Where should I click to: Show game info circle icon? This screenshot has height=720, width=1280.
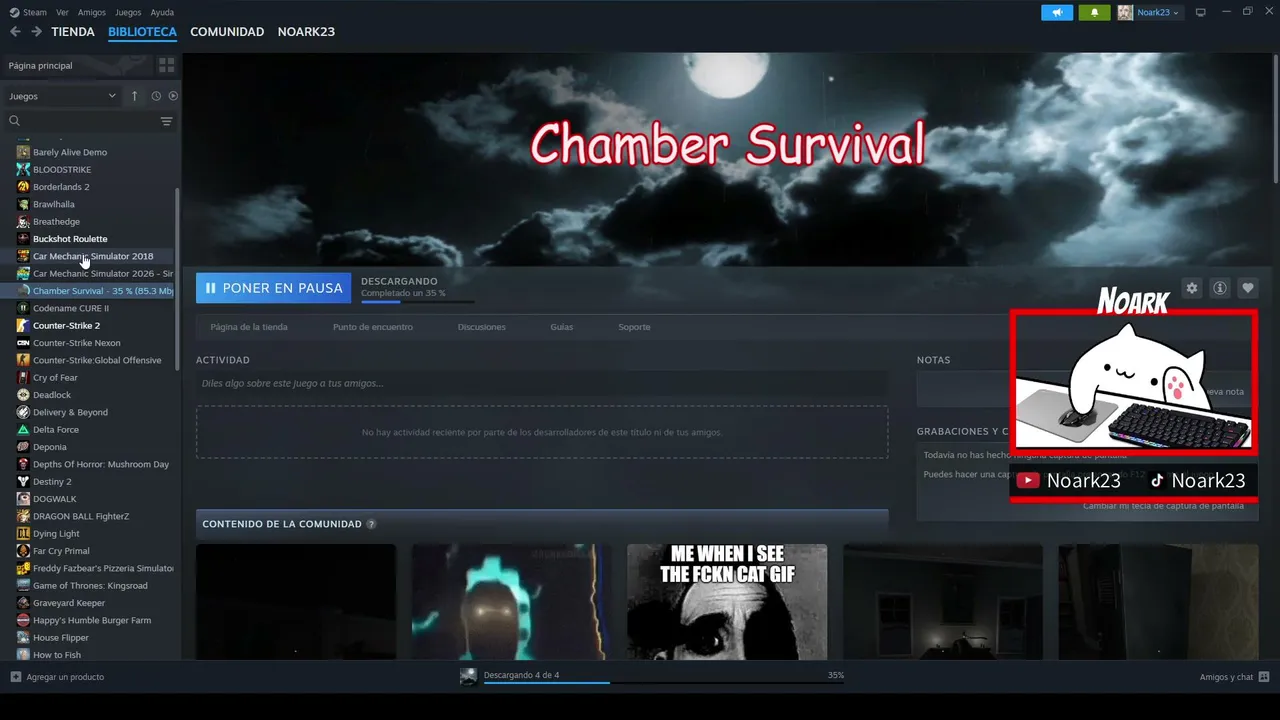tap(1220, 288)
